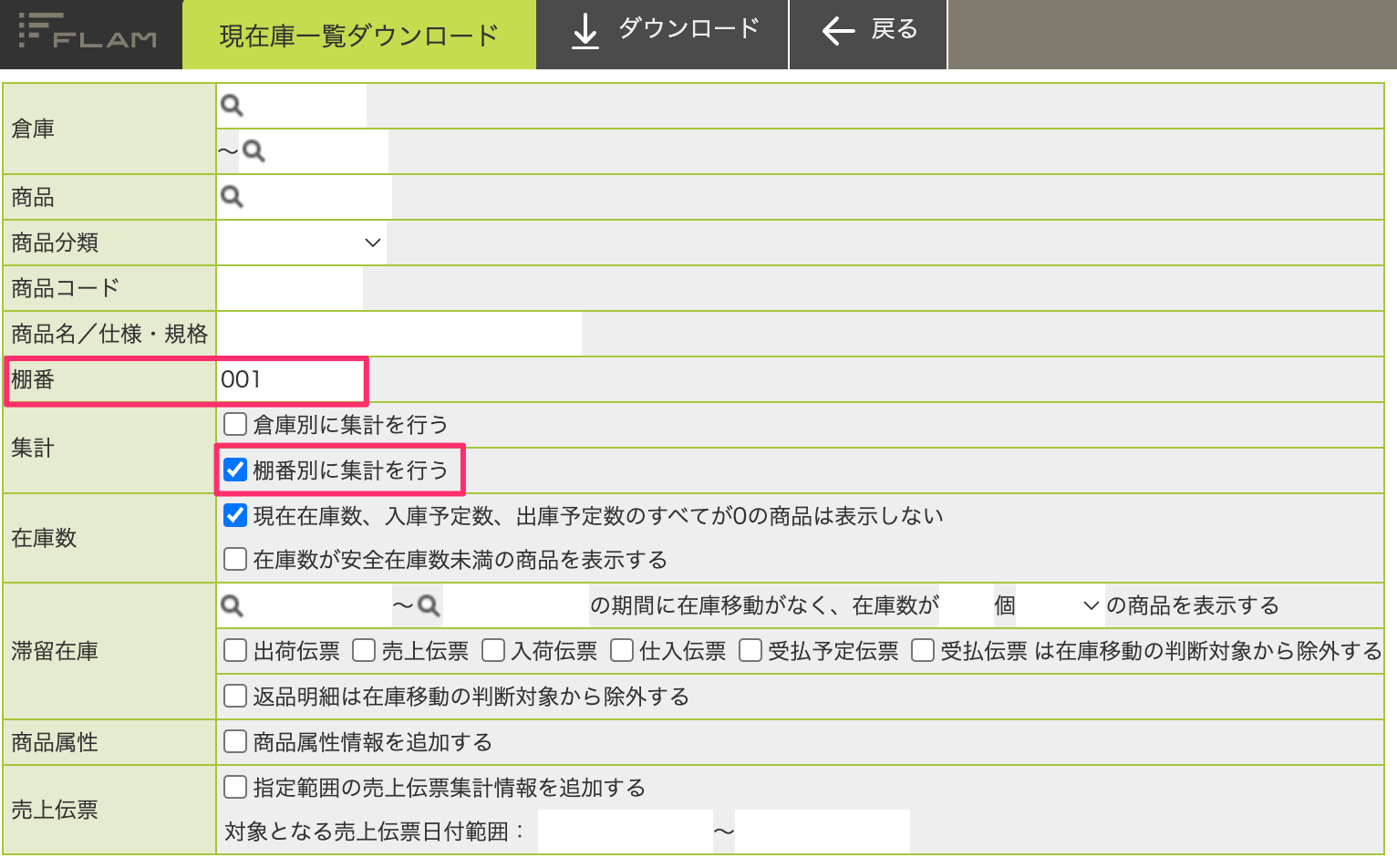Check the 入荷伝票 checkbox
Viewport: 1397px width, 868px height.
pos(493,650)
